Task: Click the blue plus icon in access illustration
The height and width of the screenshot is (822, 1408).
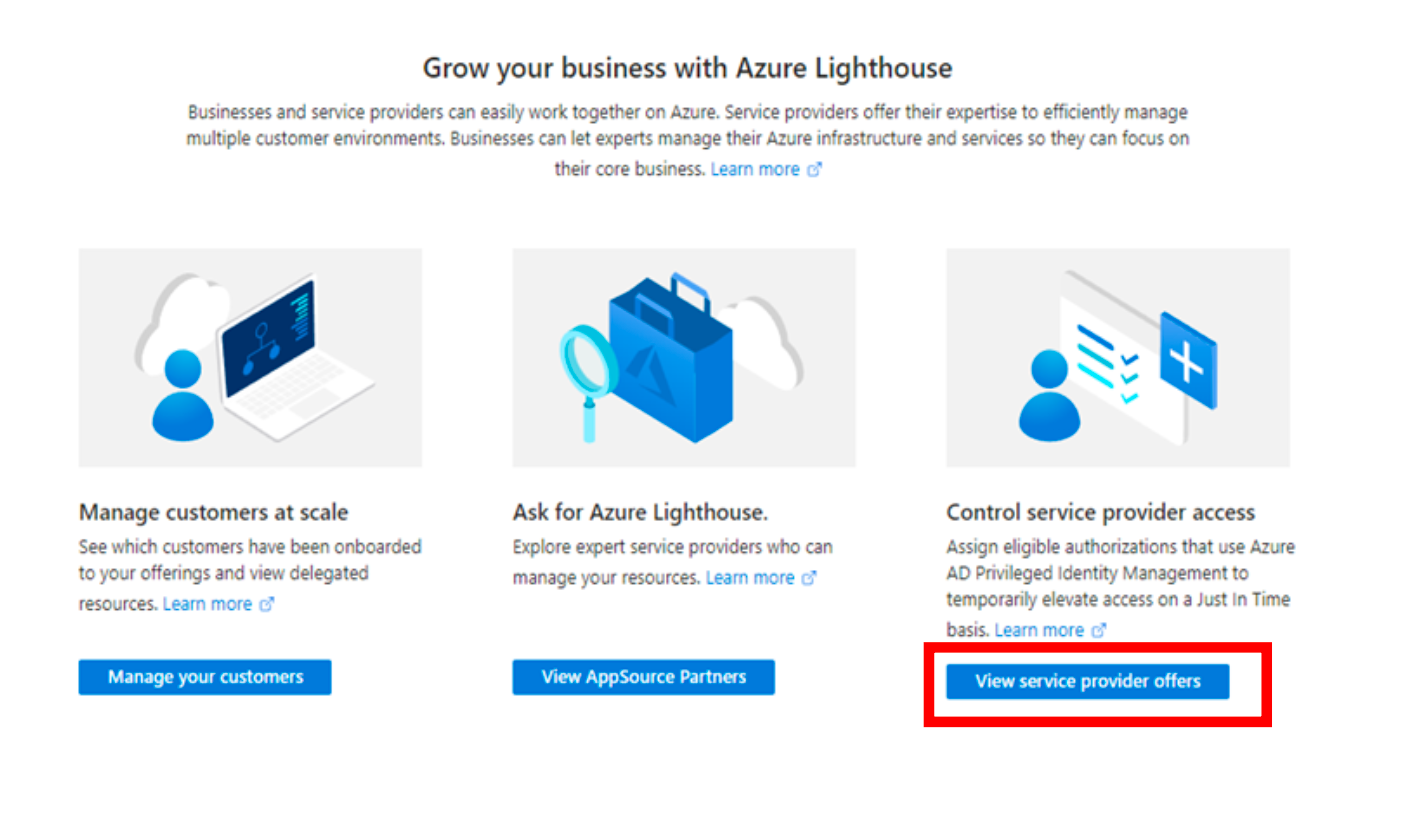Action: [x=1188, y=360]
